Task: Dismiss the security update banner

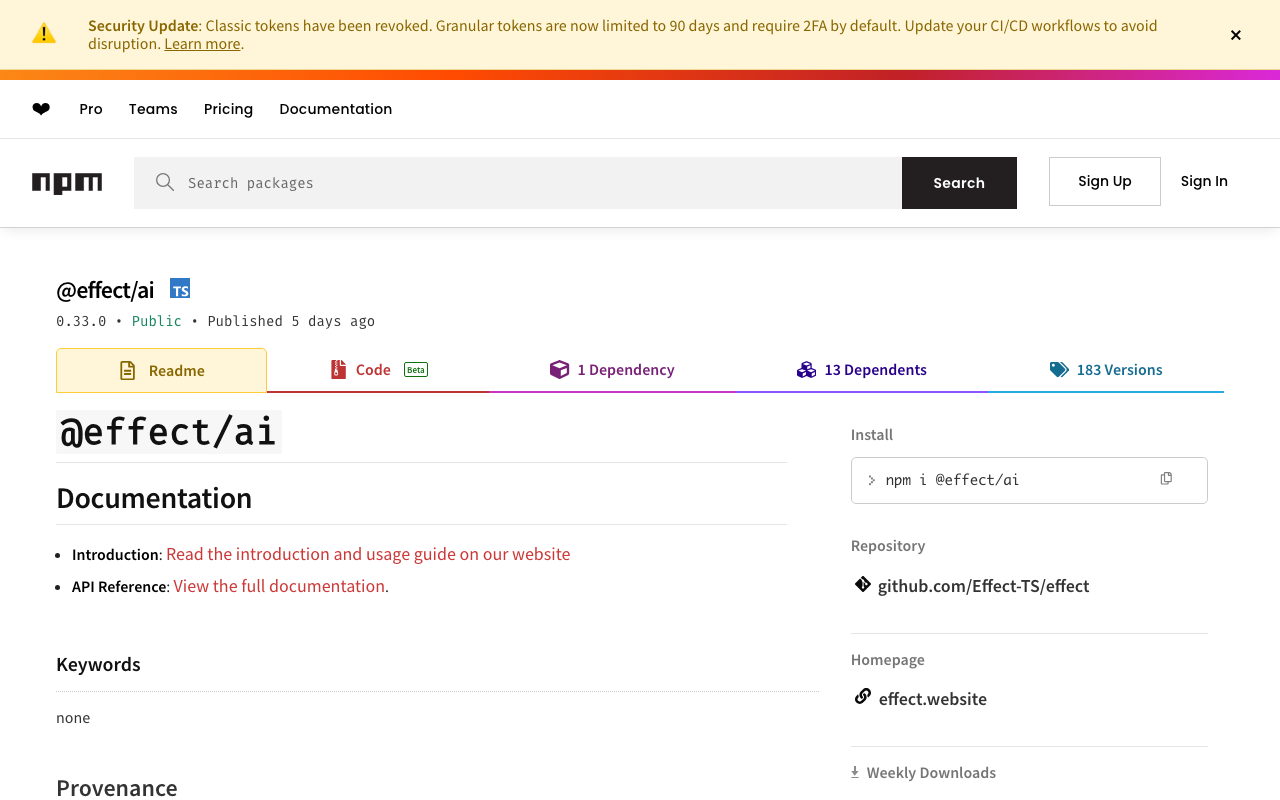Action: point(1236,35)
